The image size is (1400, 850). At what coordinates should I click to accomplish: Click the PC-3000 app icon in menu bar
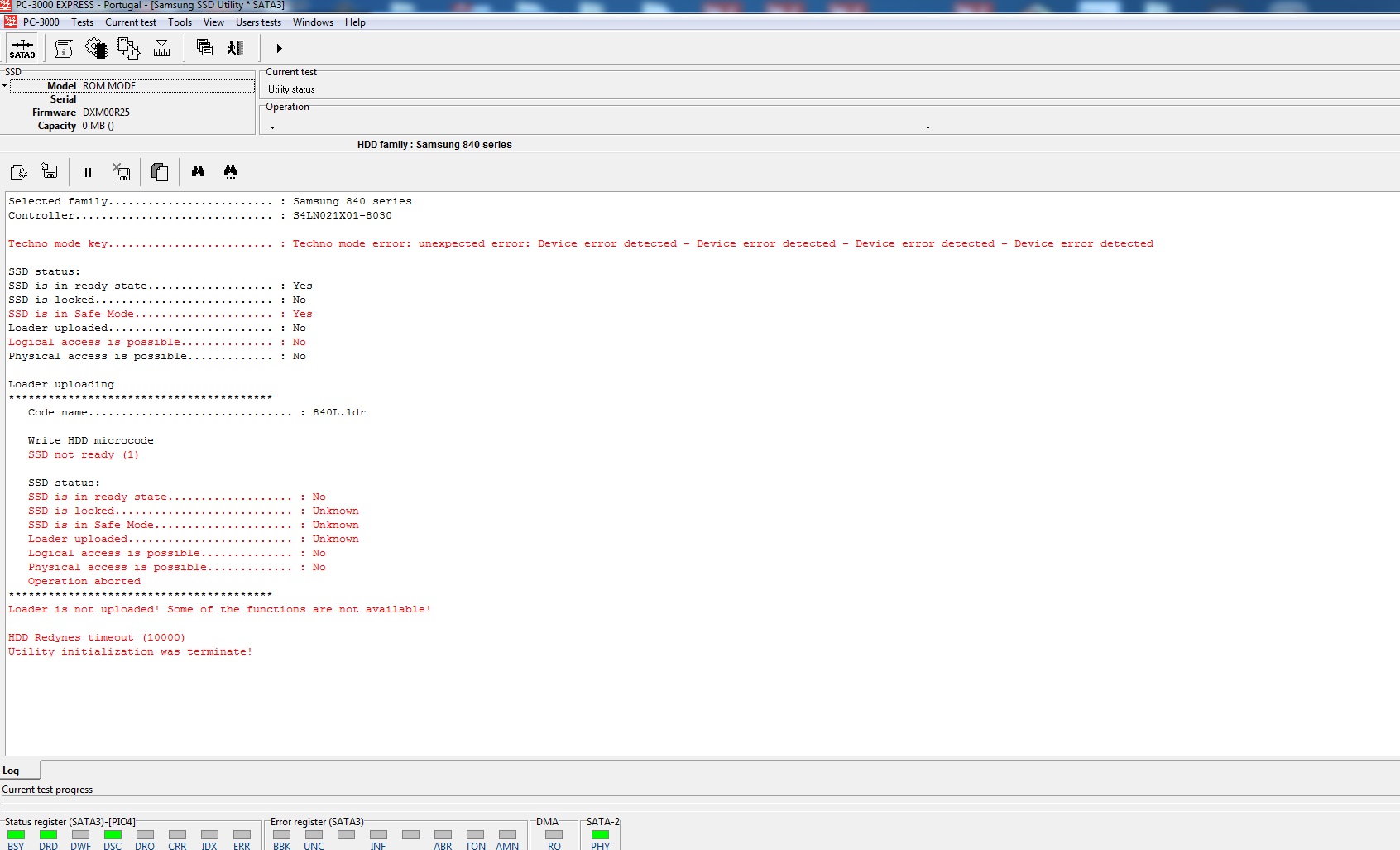[x=11, y=22]
